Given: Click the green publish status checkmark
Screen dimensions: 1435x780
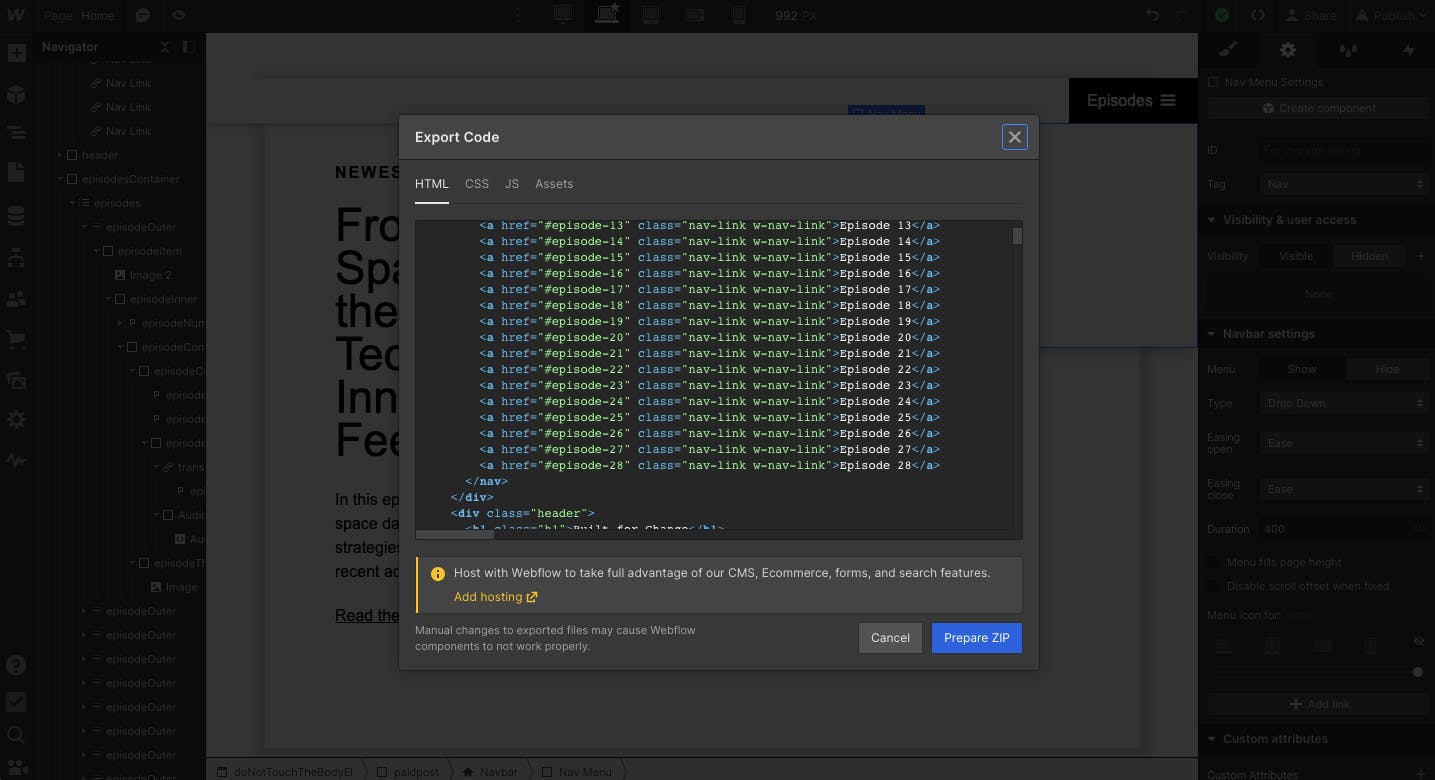Looking at the screenshot, I should (1222, 15).
